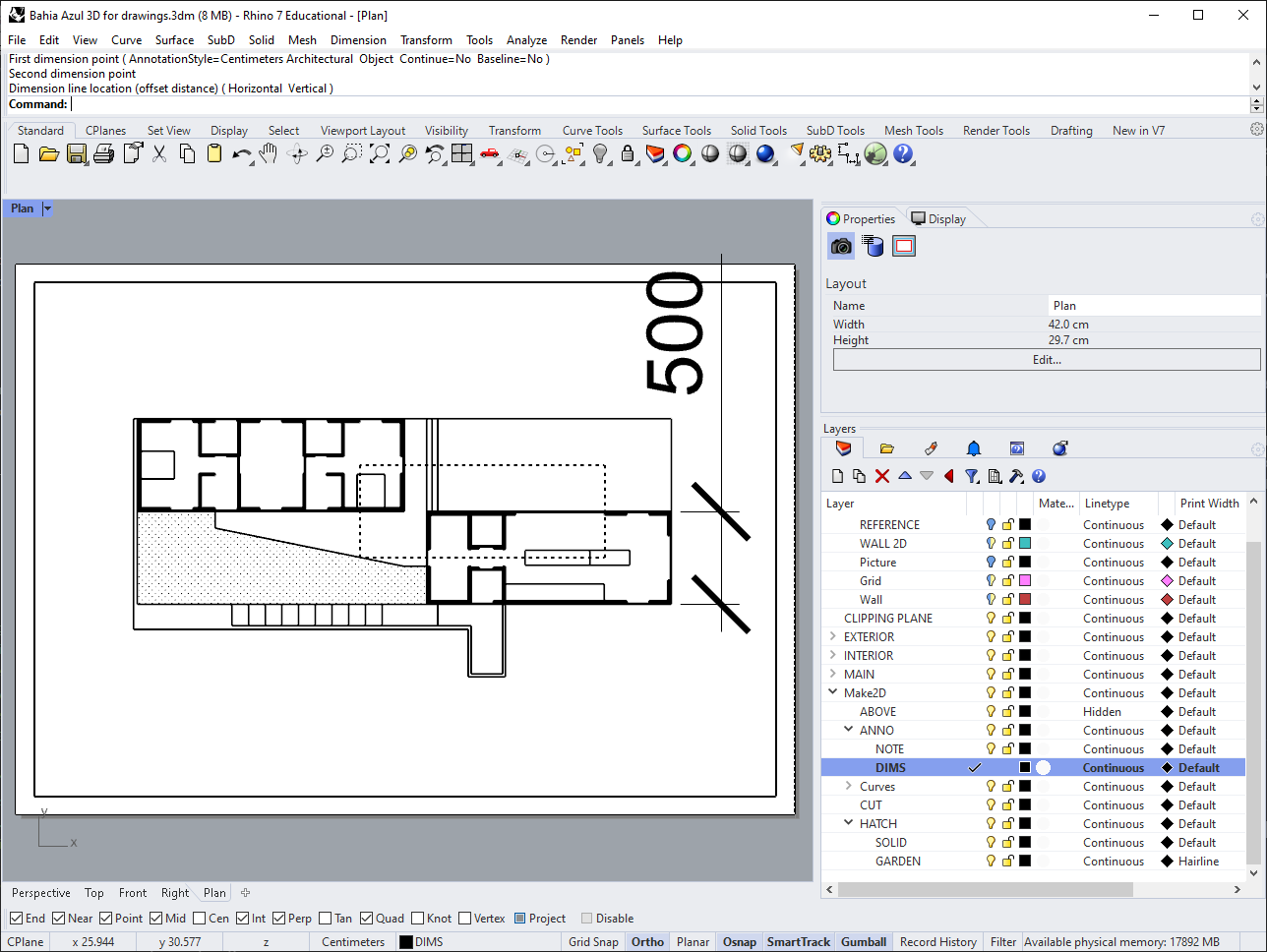Enable the Cen object snap checkbox
Screen dimensions: 1267x952
(200, 919)
